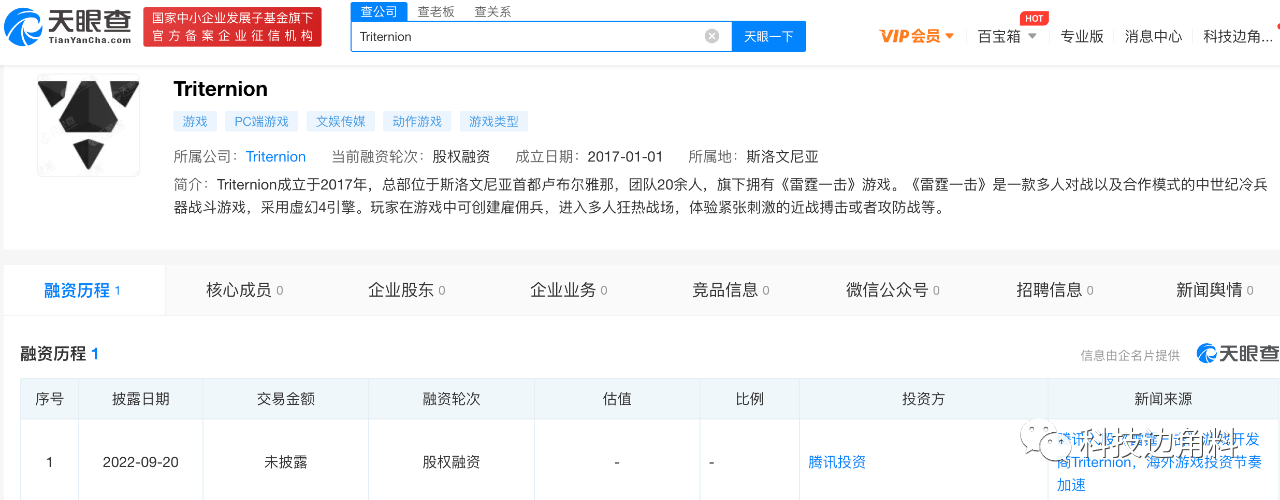The height and width of the screenshot is (500, 1280).
Task: Clear the search field with the X icon
Action: pos(712,36)
